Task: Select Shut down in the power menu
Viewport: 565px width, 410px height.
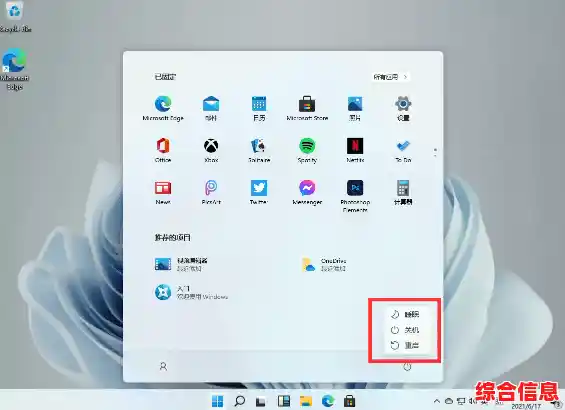Action: point(405,330)
